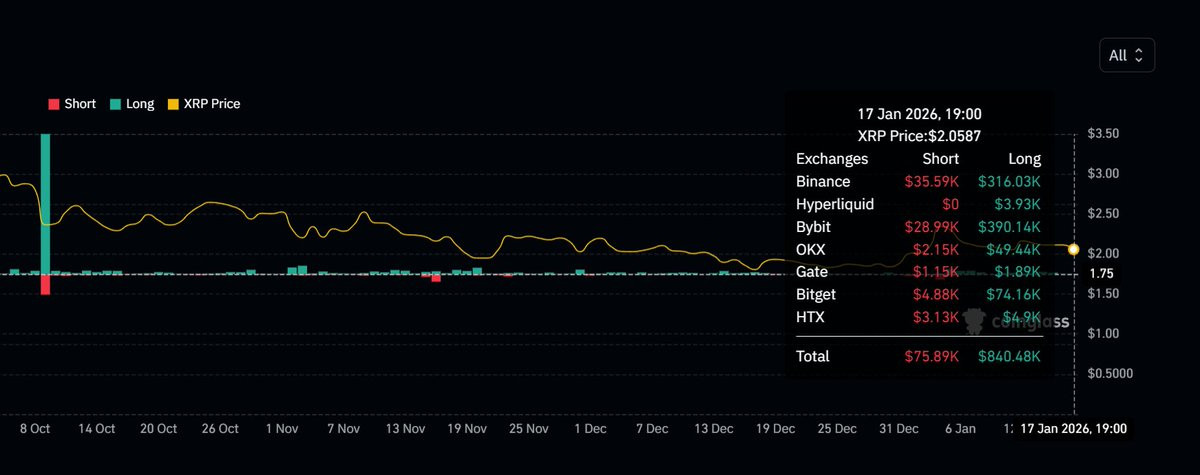The height and width of the screenshot is (475, 1200).
Task: Click the Short column header in tooltip
Action: tap(942, 159)
